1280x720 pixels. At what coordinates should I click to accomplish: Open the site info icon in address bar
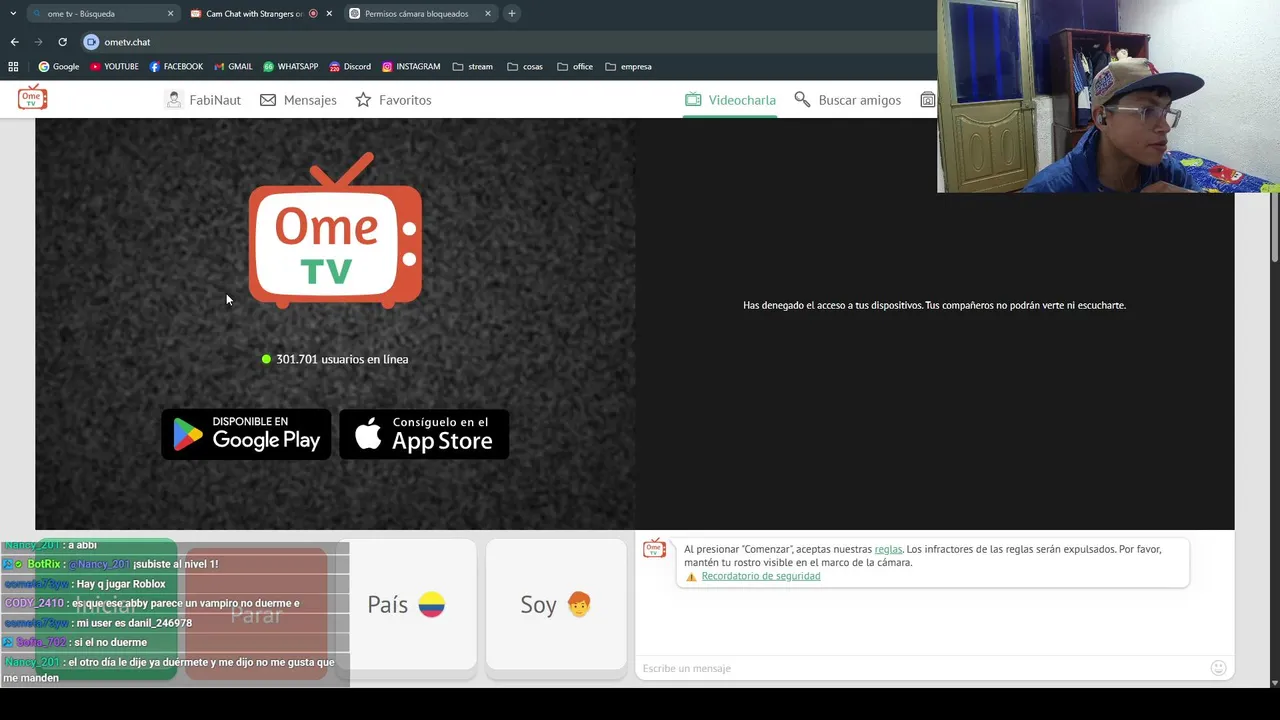[91, 42]
